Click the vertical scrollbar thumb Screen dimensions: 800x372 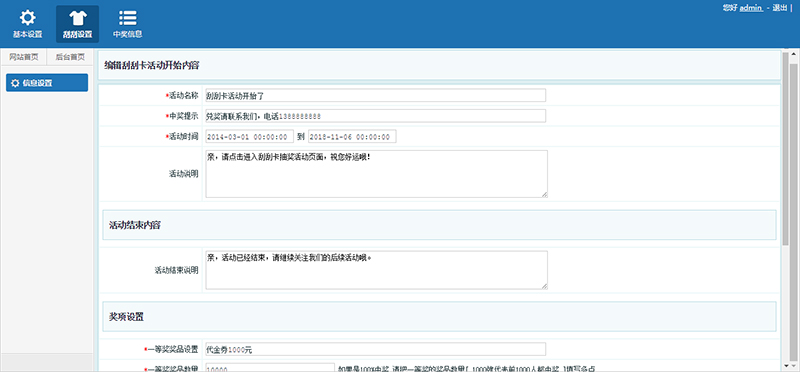794,151
